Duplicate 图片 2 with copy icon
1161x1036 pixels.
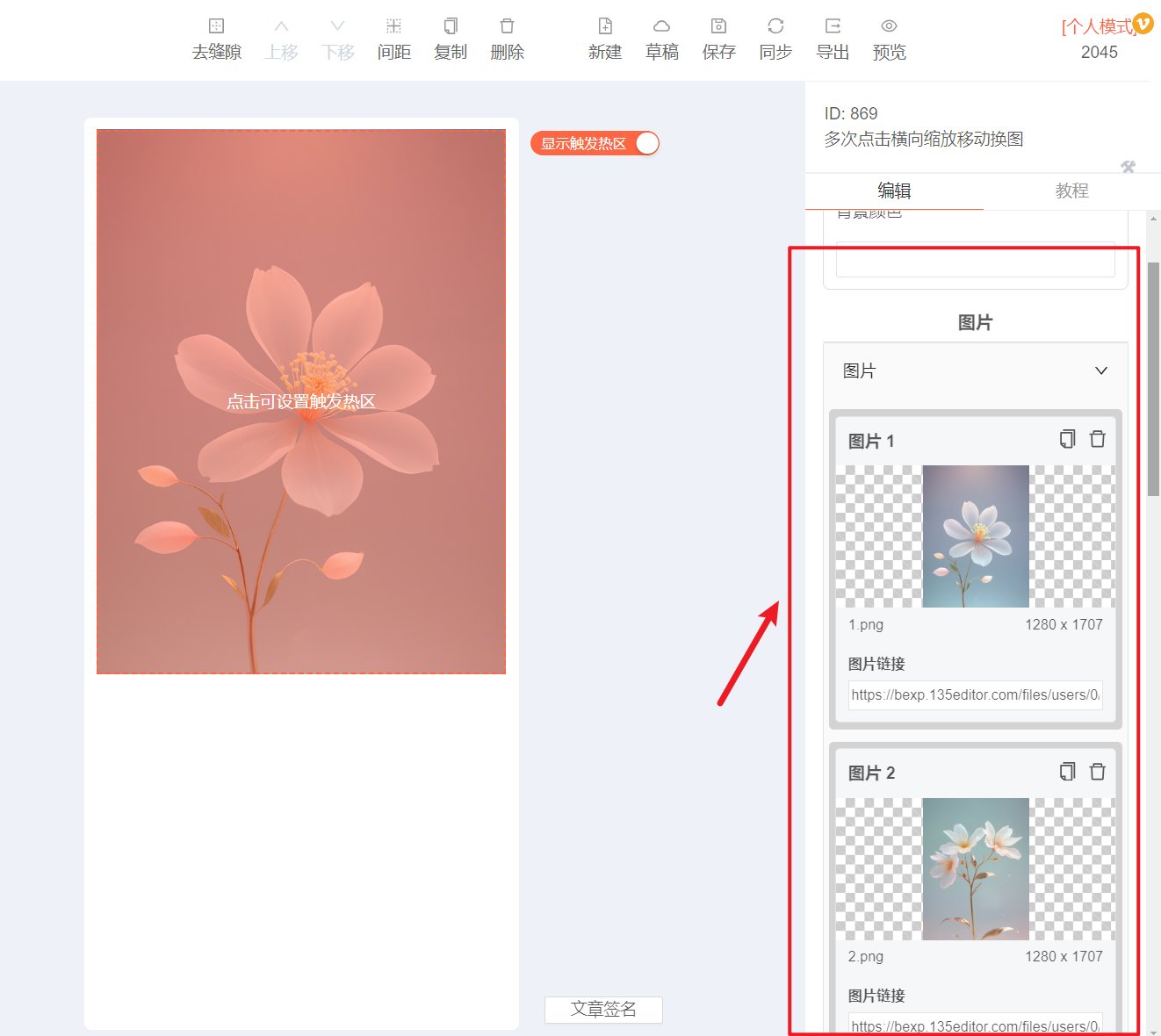click(1067, 772)
